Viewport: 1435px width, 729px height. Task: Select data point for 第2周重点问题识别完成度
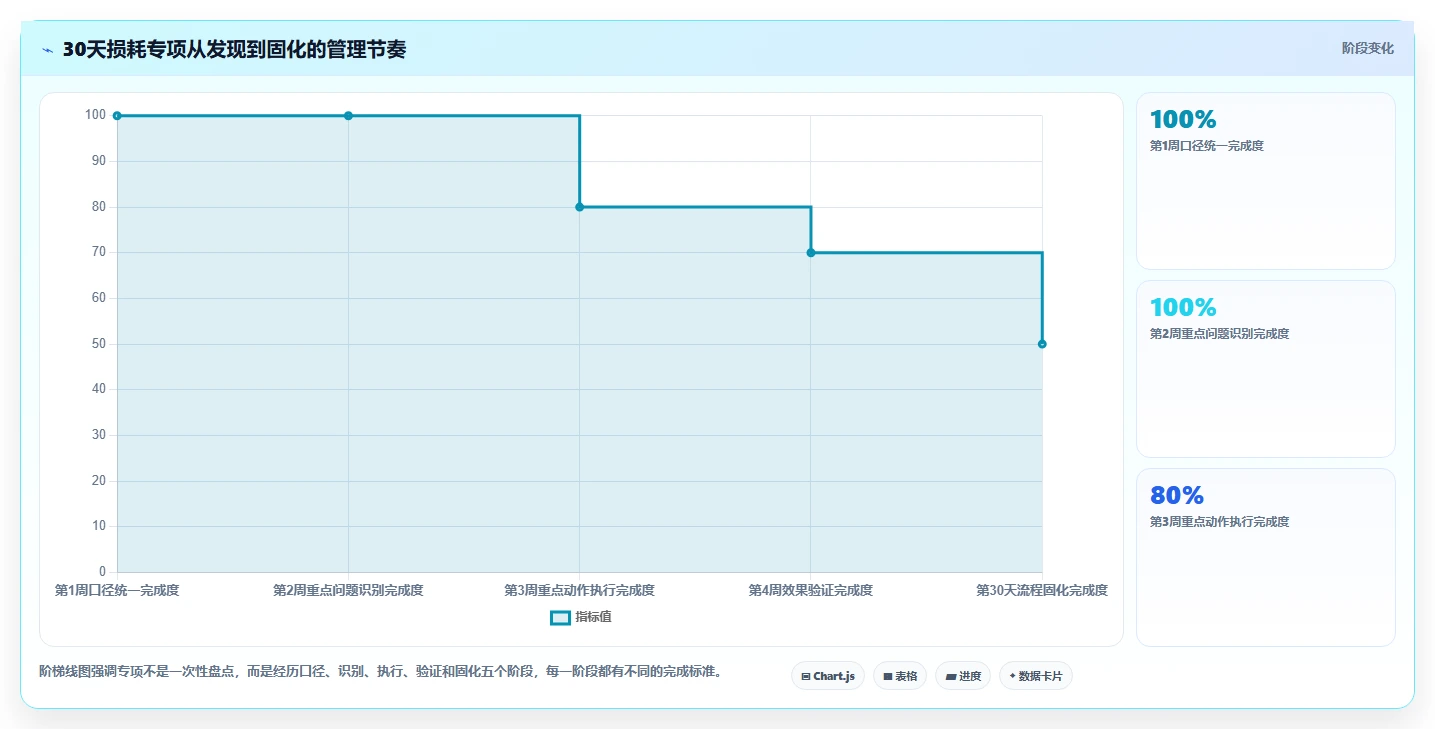click(x=348, y=116)
